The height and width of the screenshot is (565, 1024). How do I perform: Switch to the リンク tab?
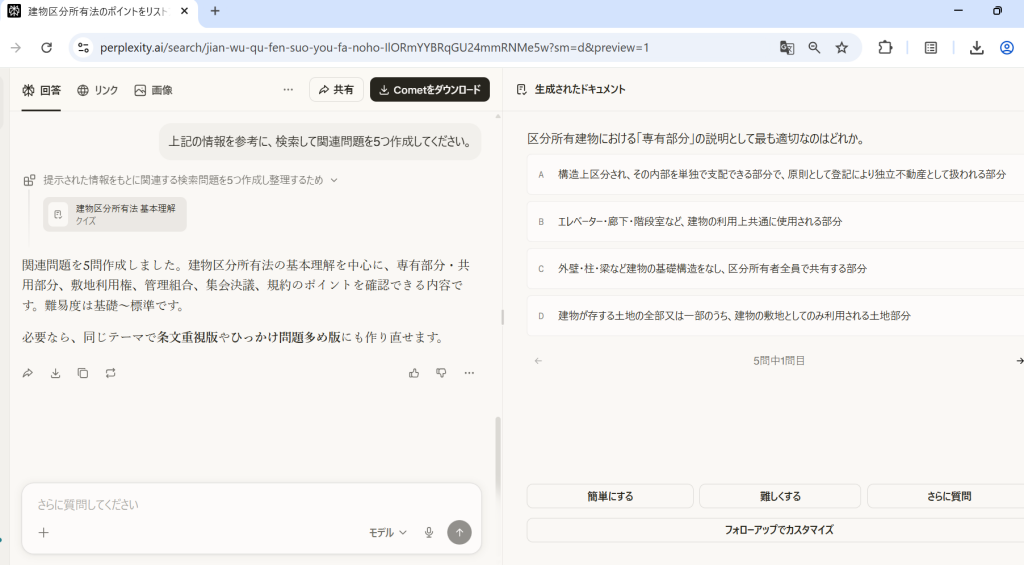tap(98, 90)
